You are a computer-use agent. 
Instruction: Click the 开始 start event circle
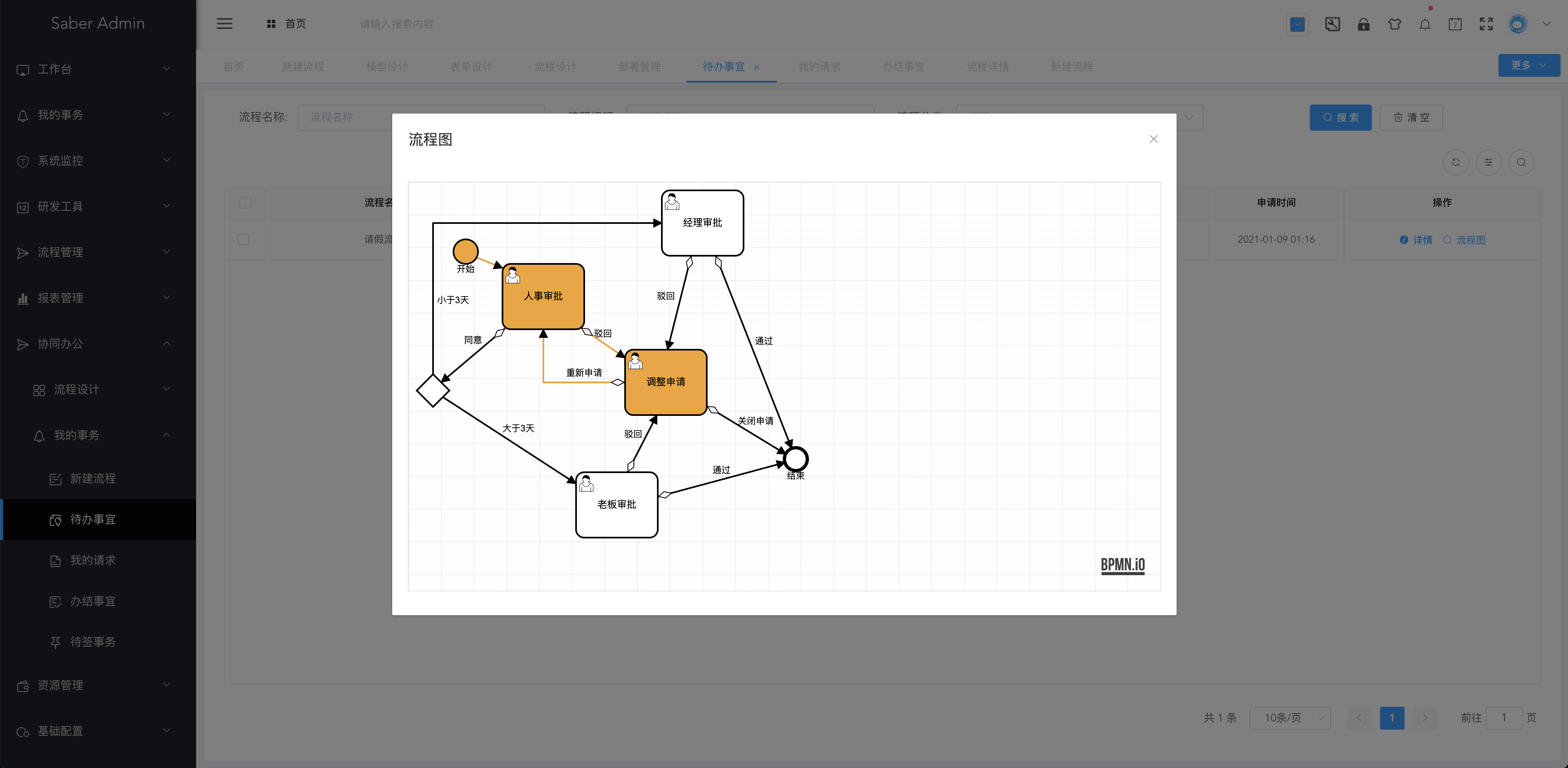pos(466,251)
